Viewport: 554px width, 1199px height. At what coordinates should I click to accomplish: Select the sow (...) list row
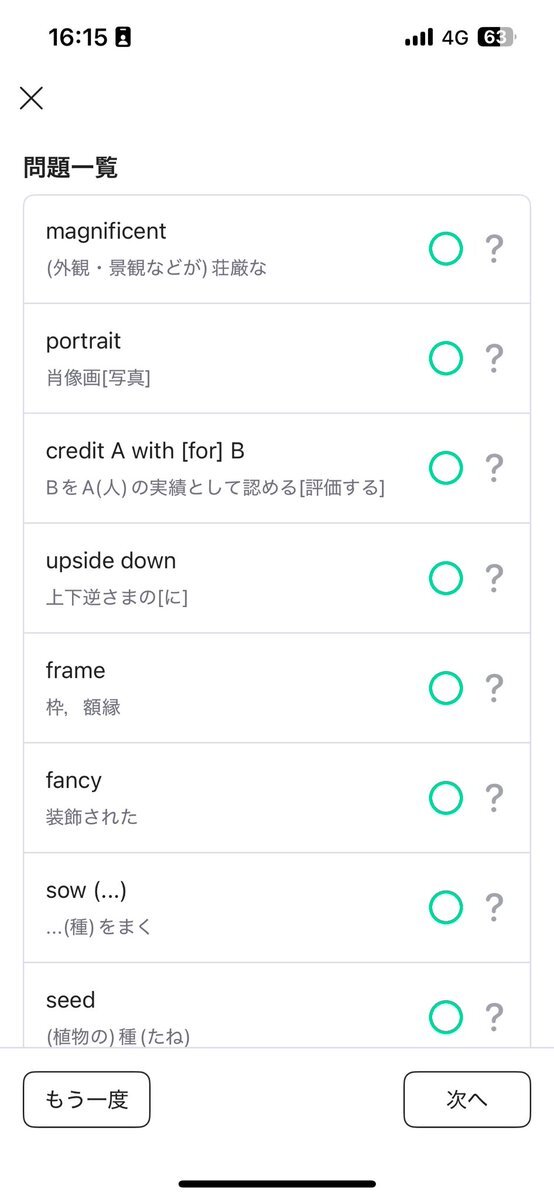tap(277, 908)
